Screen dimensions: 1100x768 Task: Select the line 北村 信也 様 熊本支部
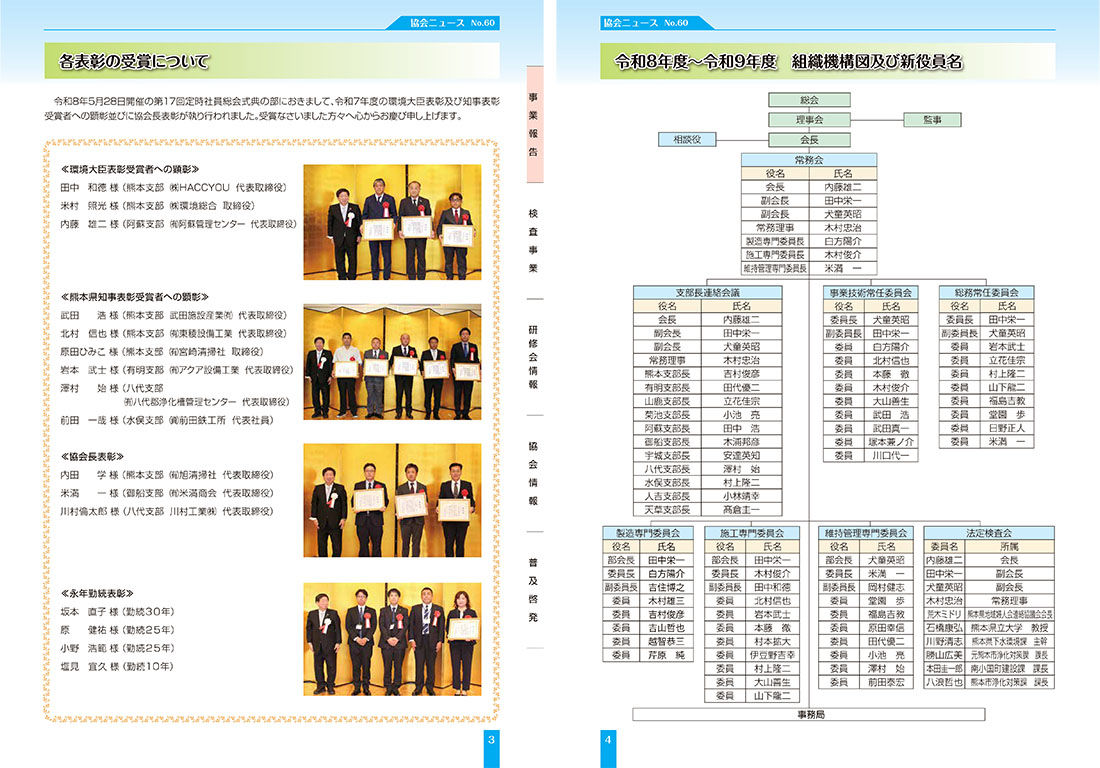(173, 333)
